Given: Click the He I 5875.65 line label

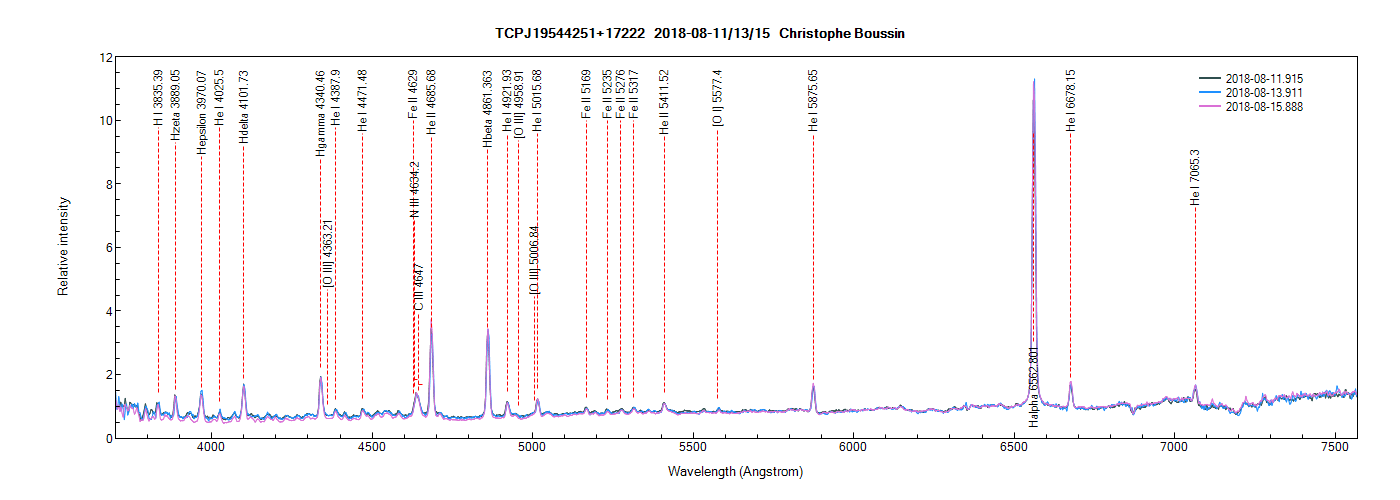Looking at the screenshot, I should [813, 101].
